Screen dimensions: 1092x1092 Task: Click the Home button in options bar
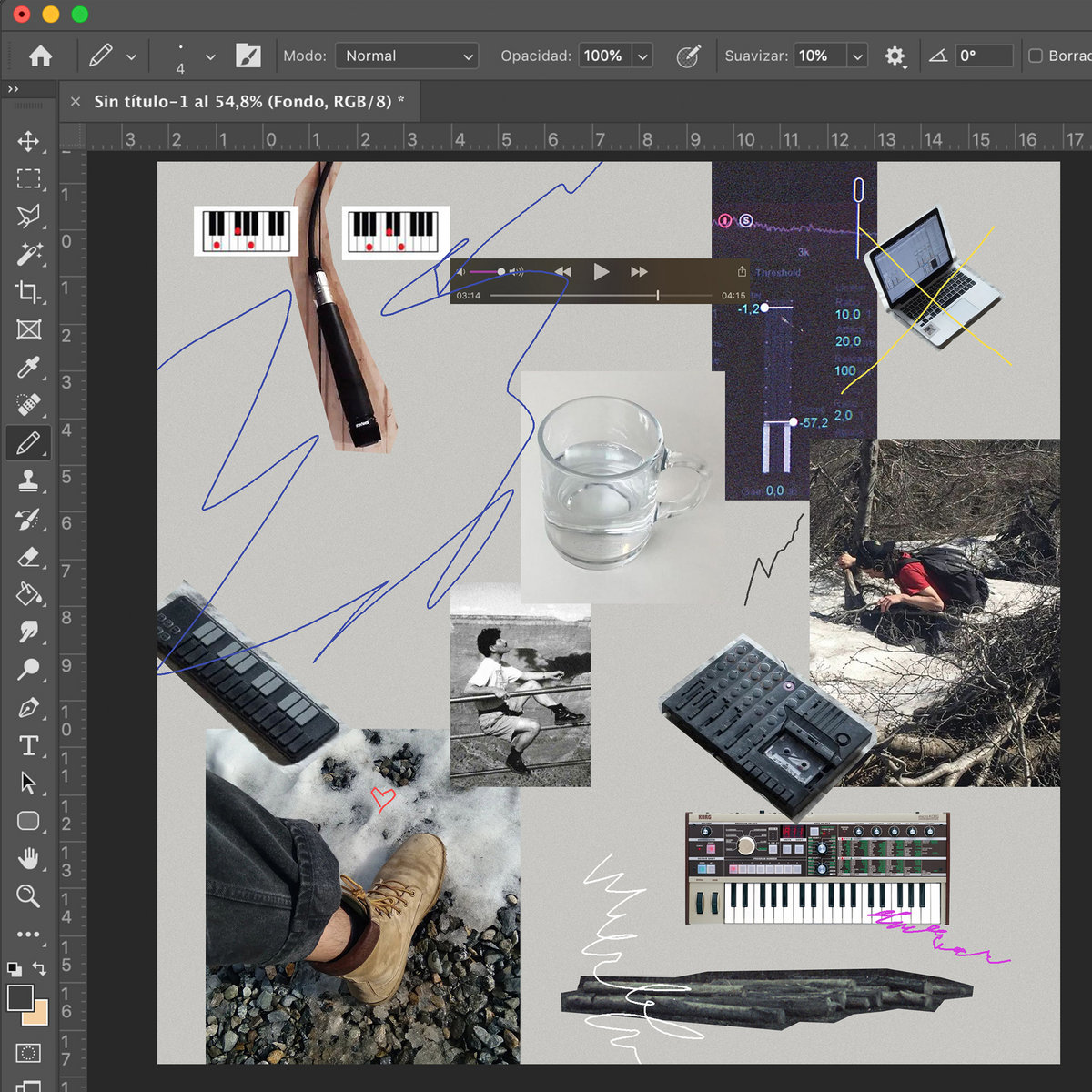(40, 56)
